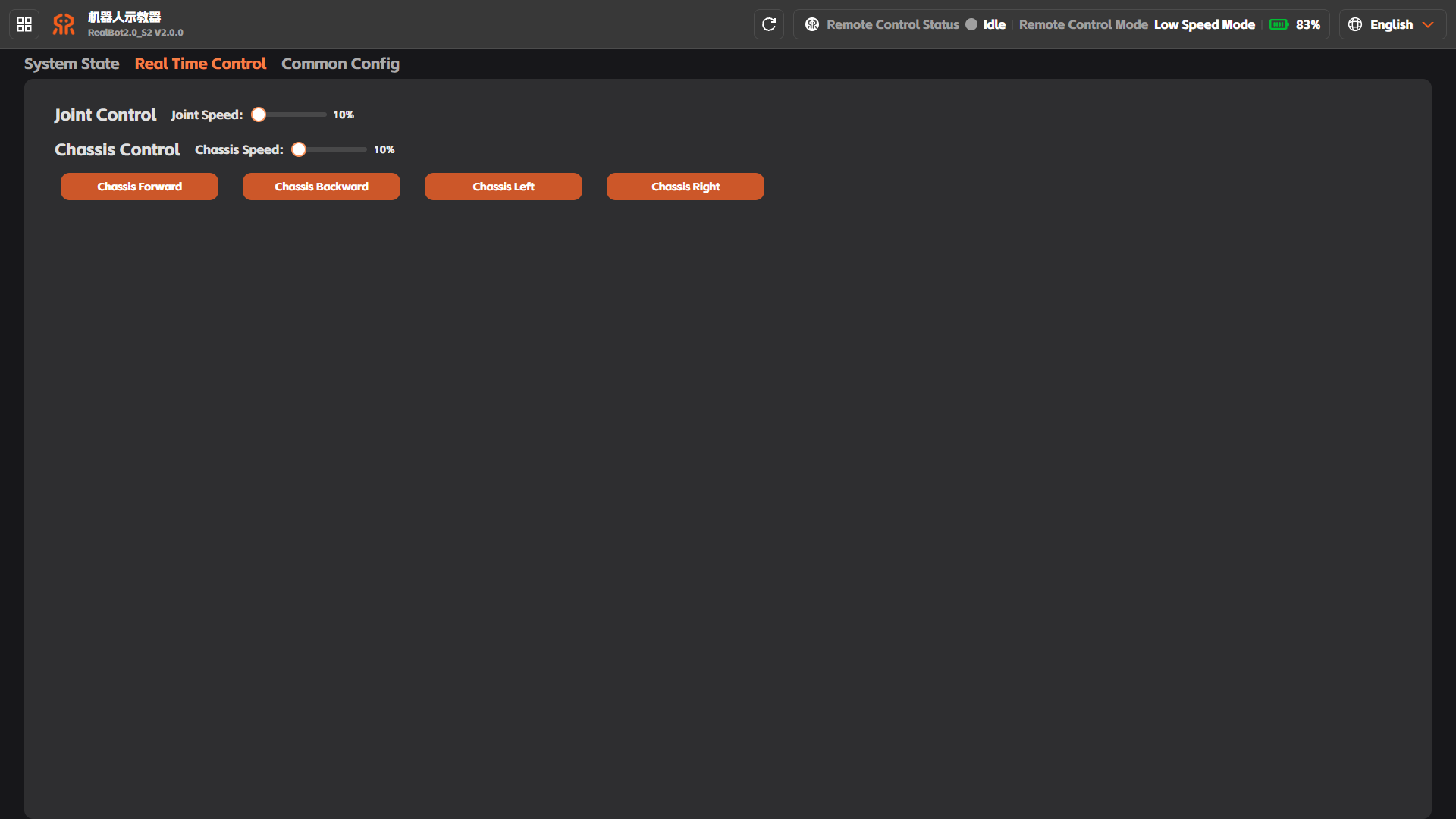
Task: Click the Chassis Left button
Action: coord(504,187)
